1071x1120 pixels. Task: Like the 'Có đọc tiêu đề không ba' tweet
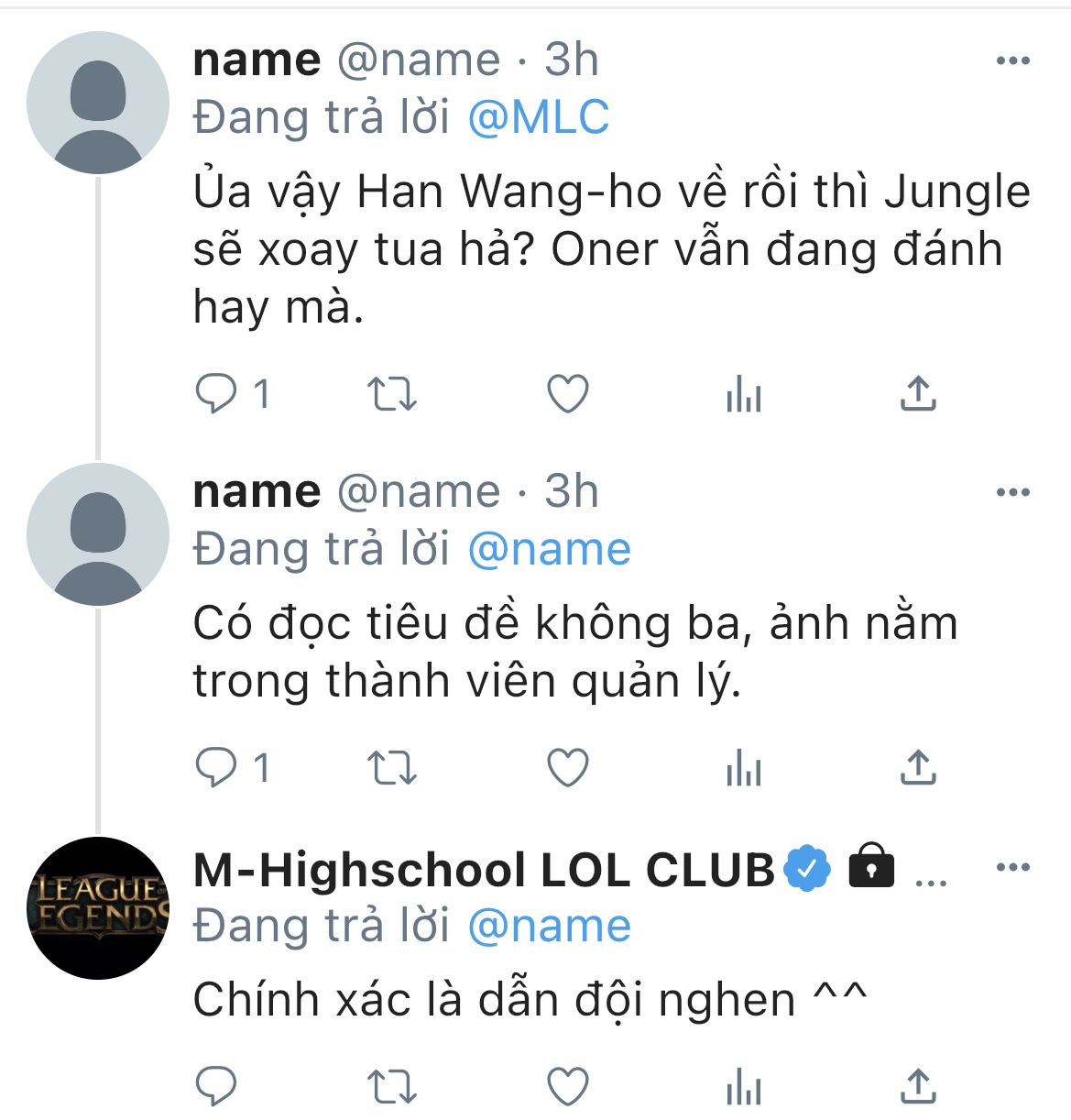point(567,767)
